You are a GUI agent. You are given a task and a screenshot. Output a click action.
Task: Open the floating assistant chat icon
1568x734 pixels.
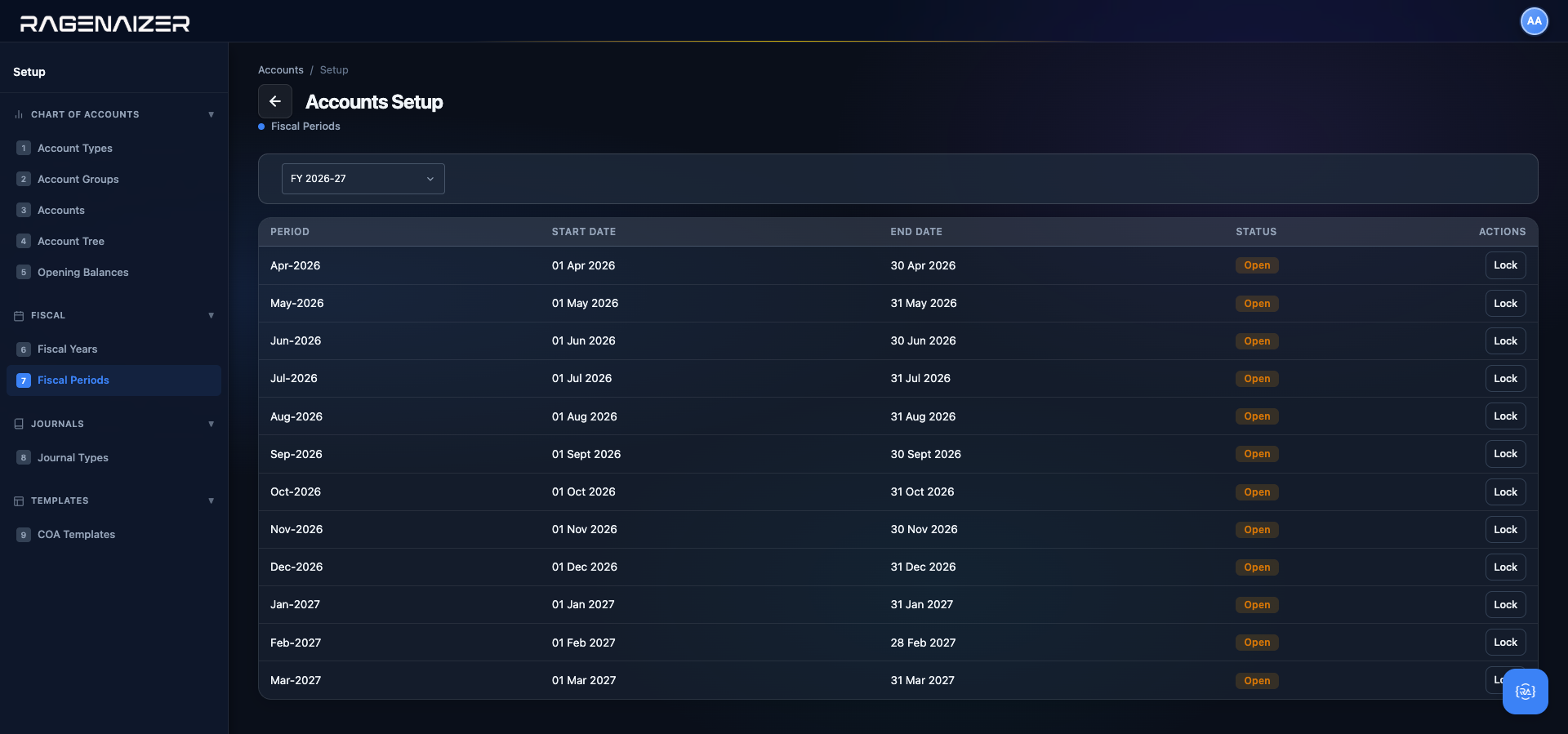pyautogui.click(x=1525, y=692)
